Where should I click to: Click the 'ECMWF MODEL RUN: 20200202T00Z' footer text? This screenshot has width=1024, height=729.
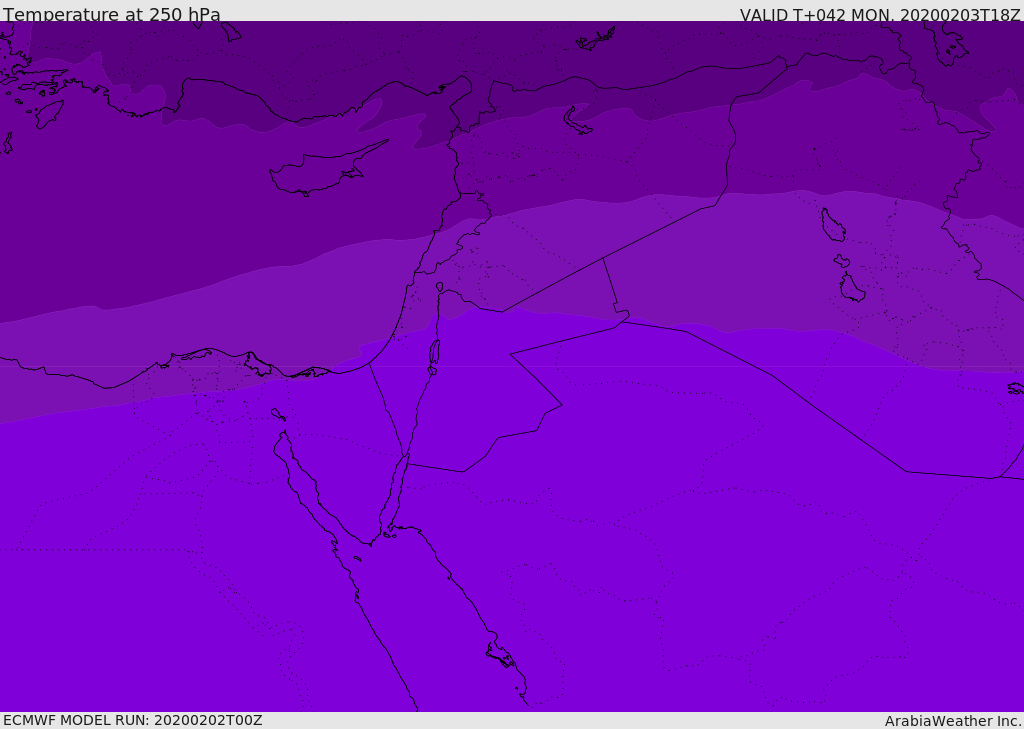[x=133, y=720]
